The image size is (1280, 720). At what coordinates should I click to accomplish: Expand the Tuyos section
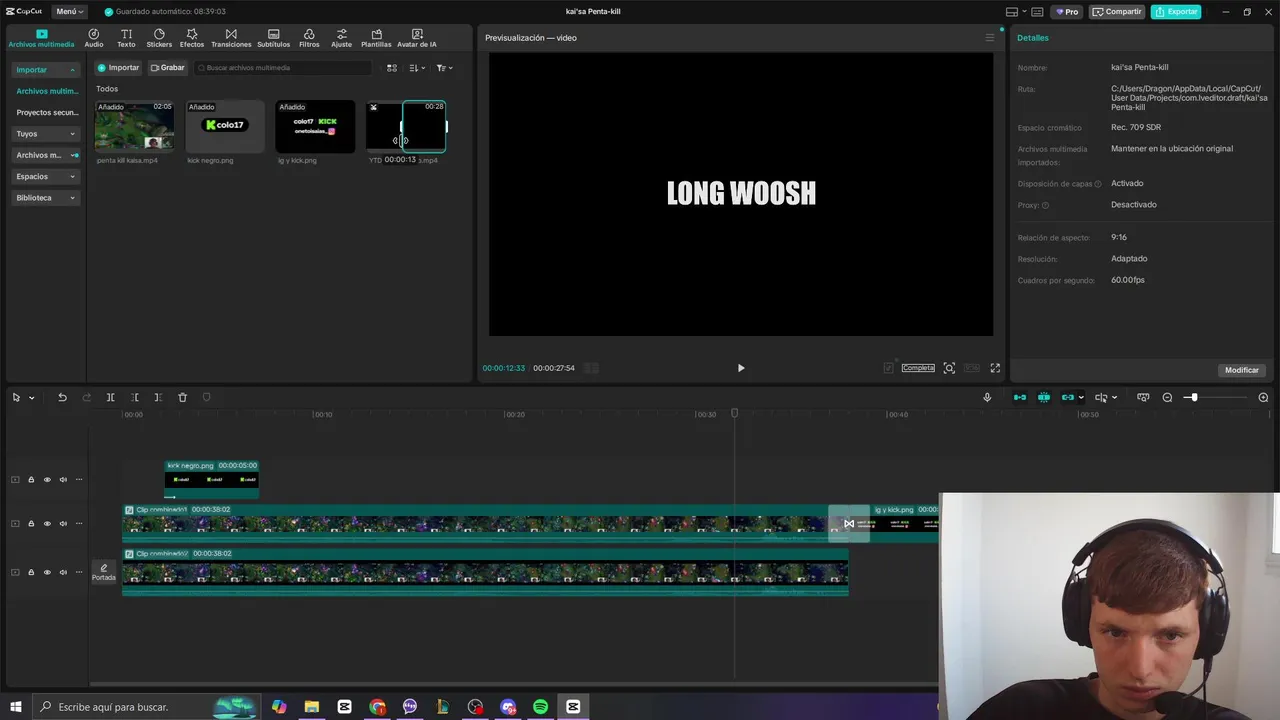point(45,133)
